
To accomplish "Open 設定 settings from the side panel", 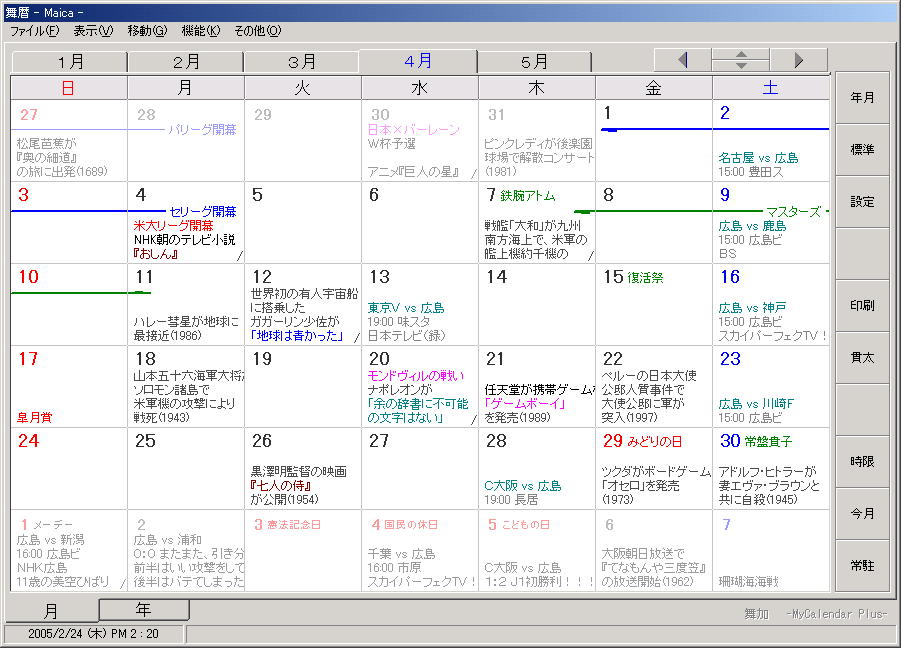I will coord(862,202).
